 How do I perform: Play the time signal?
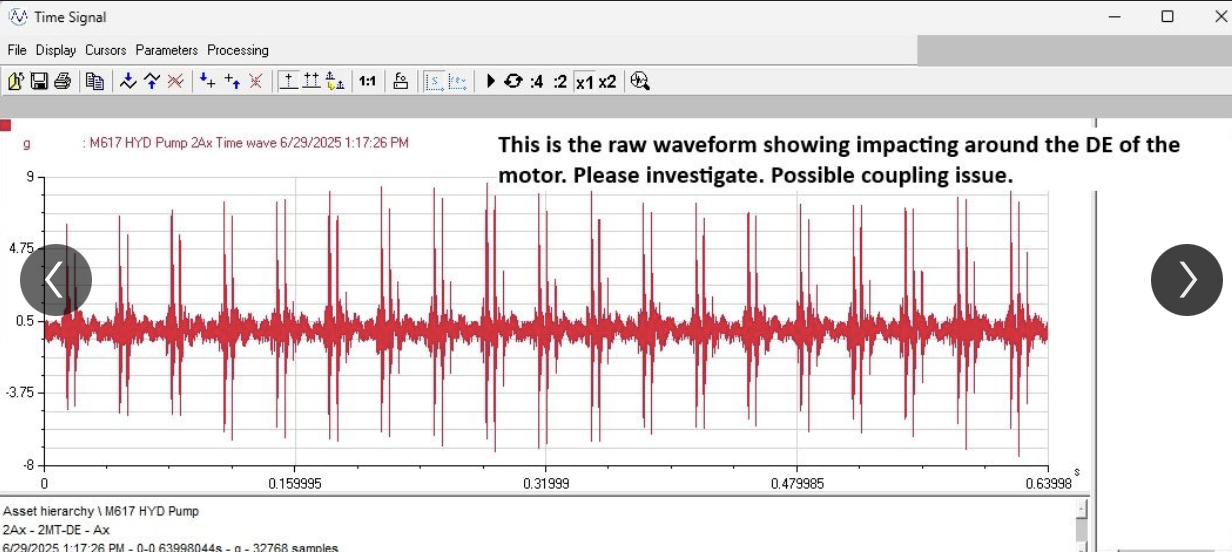(491, 81)
